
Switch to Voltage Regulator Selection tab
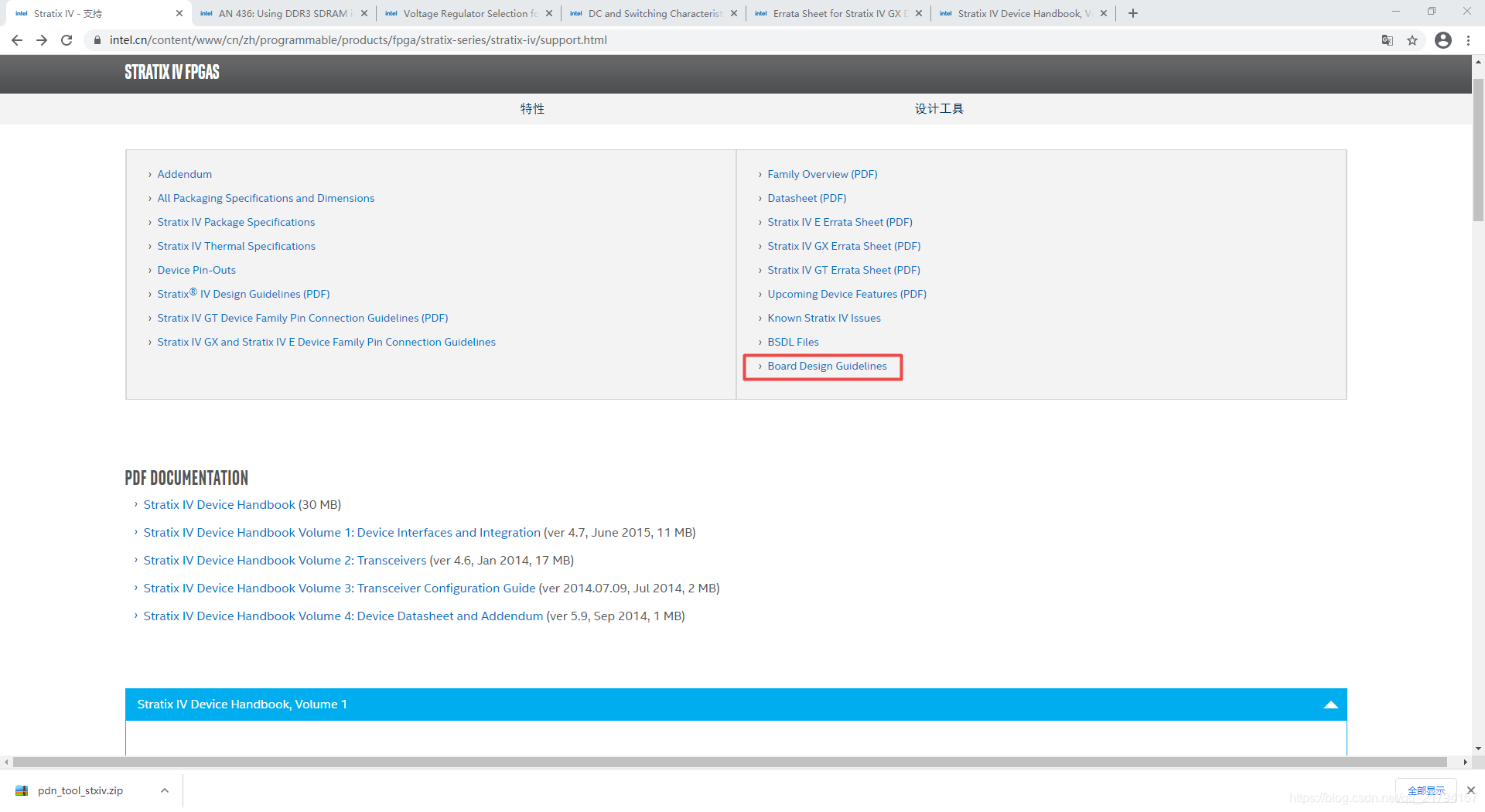(468, 13)
